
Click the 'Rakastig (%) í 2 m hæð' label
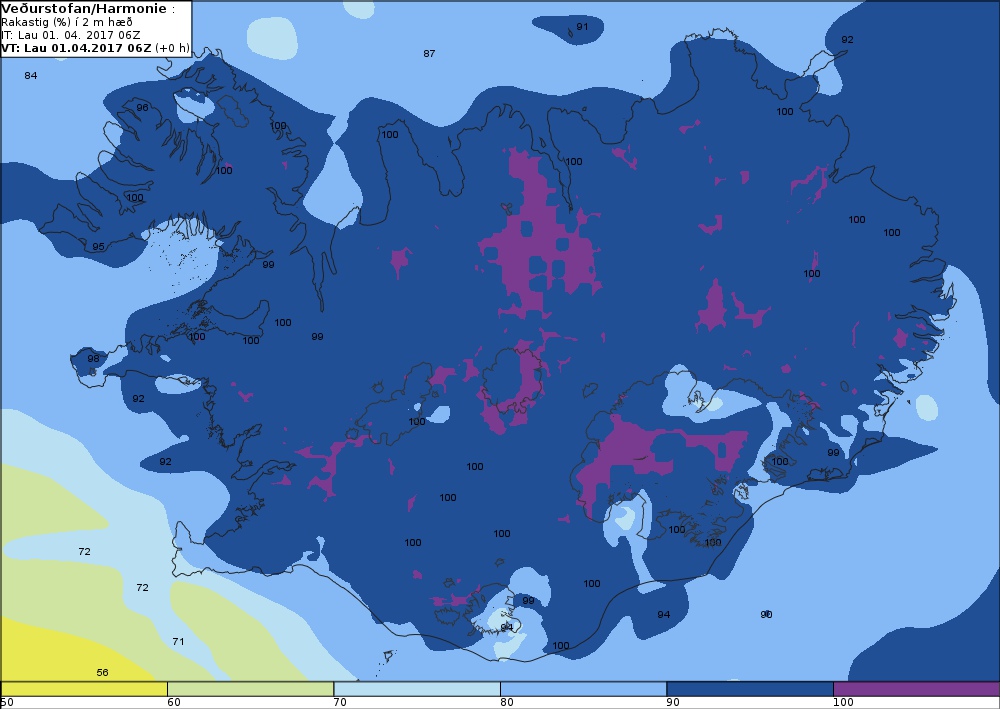(x=67, y=22)
